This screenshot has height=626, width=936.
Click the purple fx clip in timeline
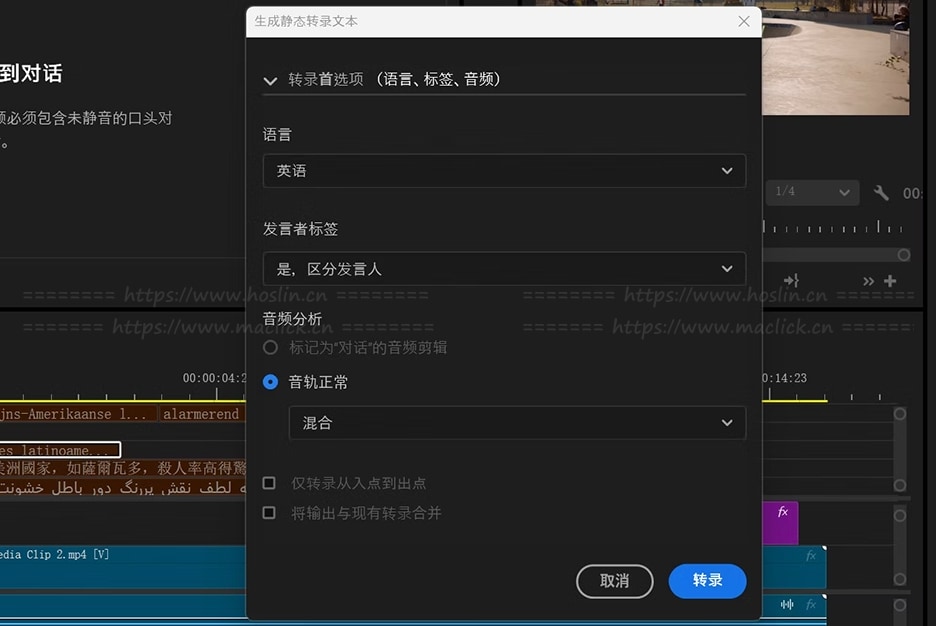(780, 523)
